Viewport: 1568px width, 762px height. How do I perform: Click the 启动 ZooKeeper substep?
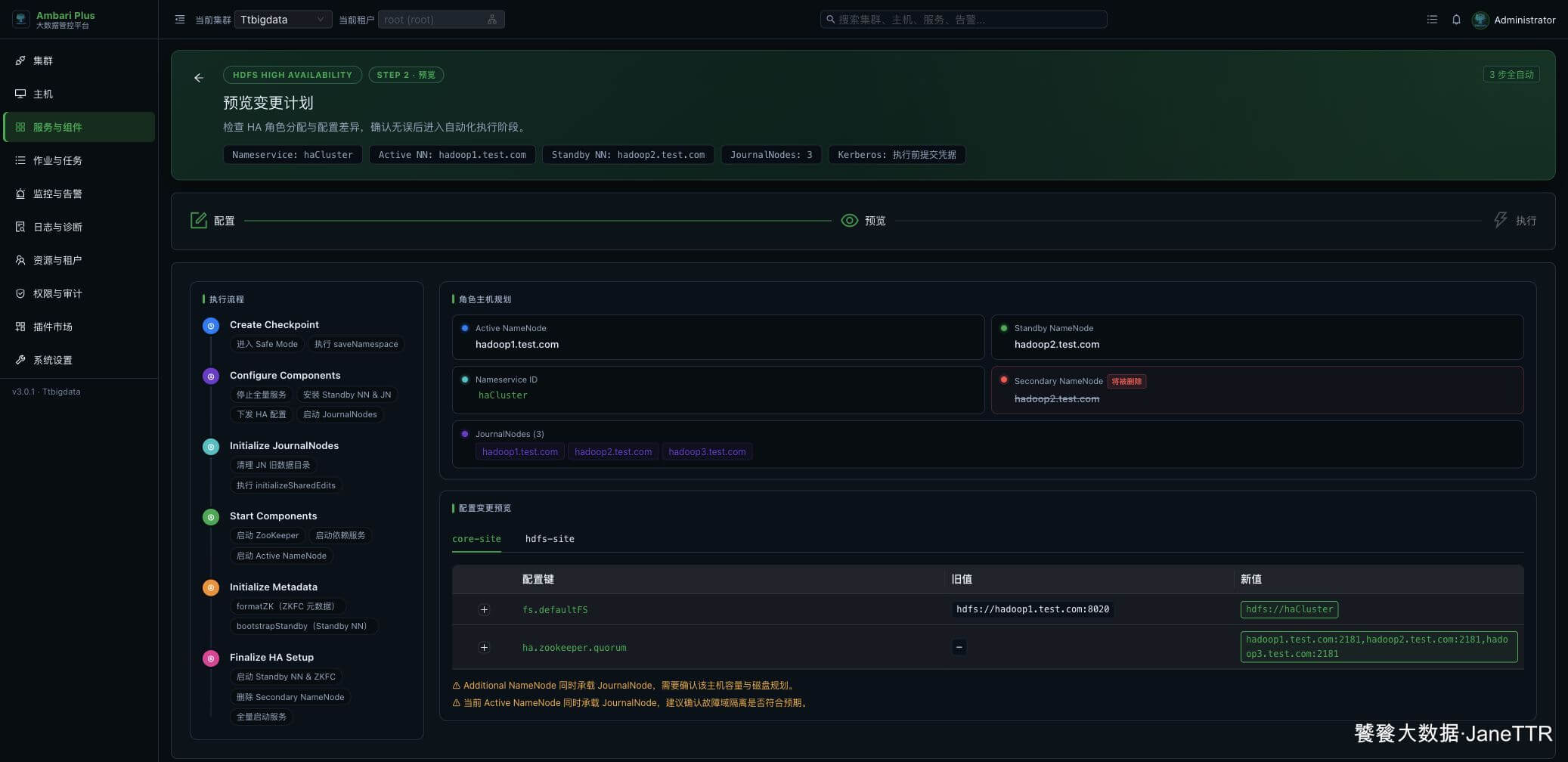point(268,536)
